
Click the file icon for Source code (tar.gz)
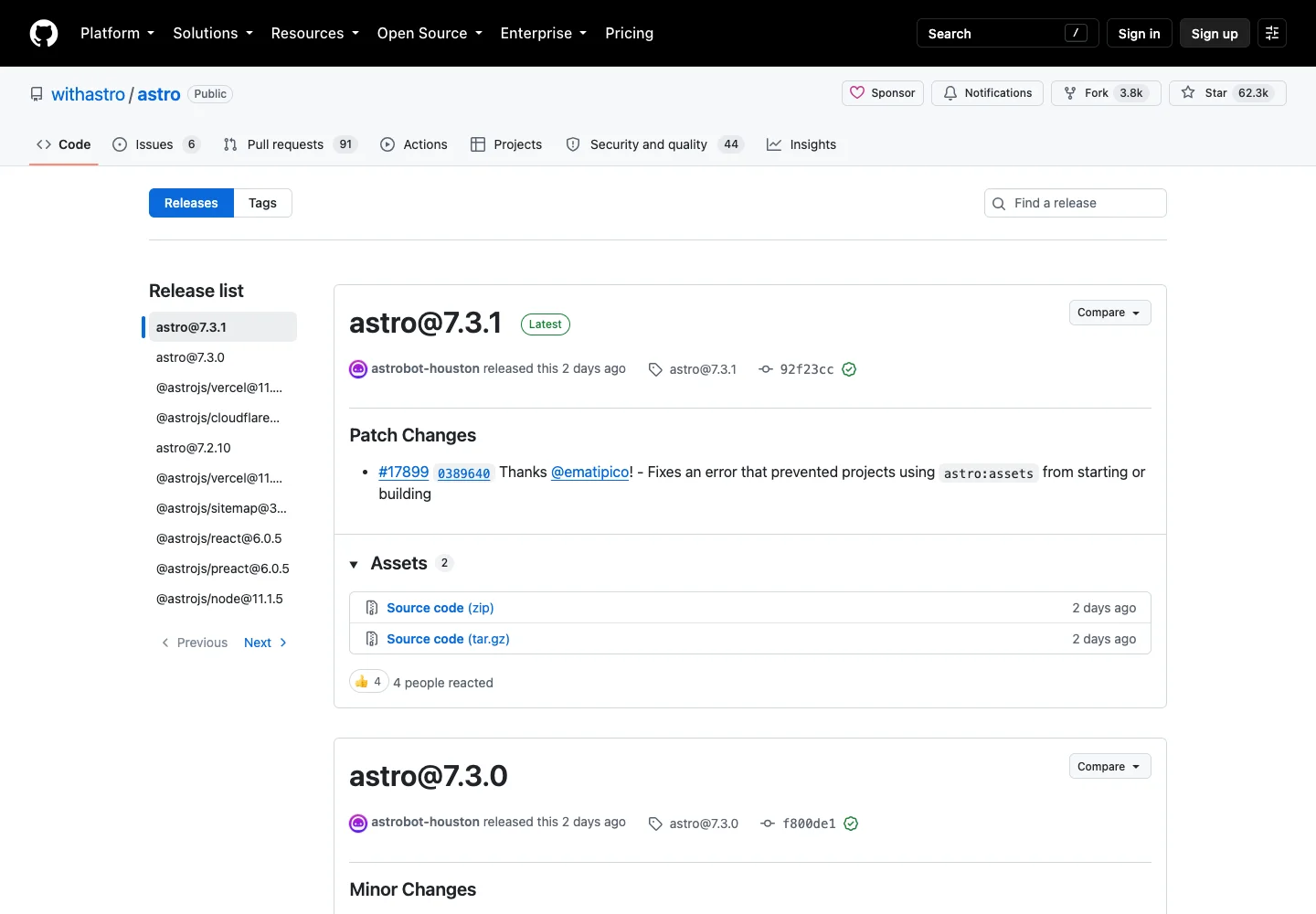click(372, 639)
